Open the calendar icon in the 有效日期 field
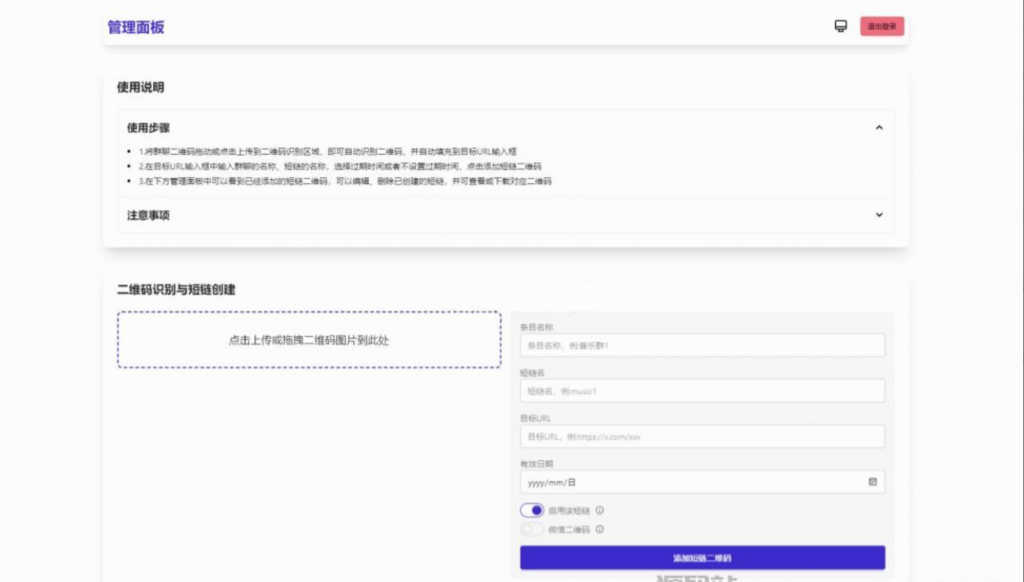The height and width of the screenshot is (582, 1024). coord(872,481)
